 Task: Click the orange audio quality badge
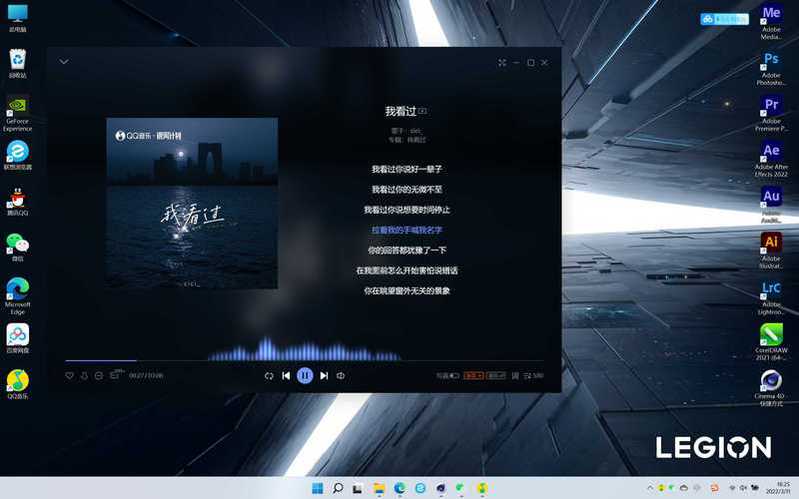pos(474,376)
